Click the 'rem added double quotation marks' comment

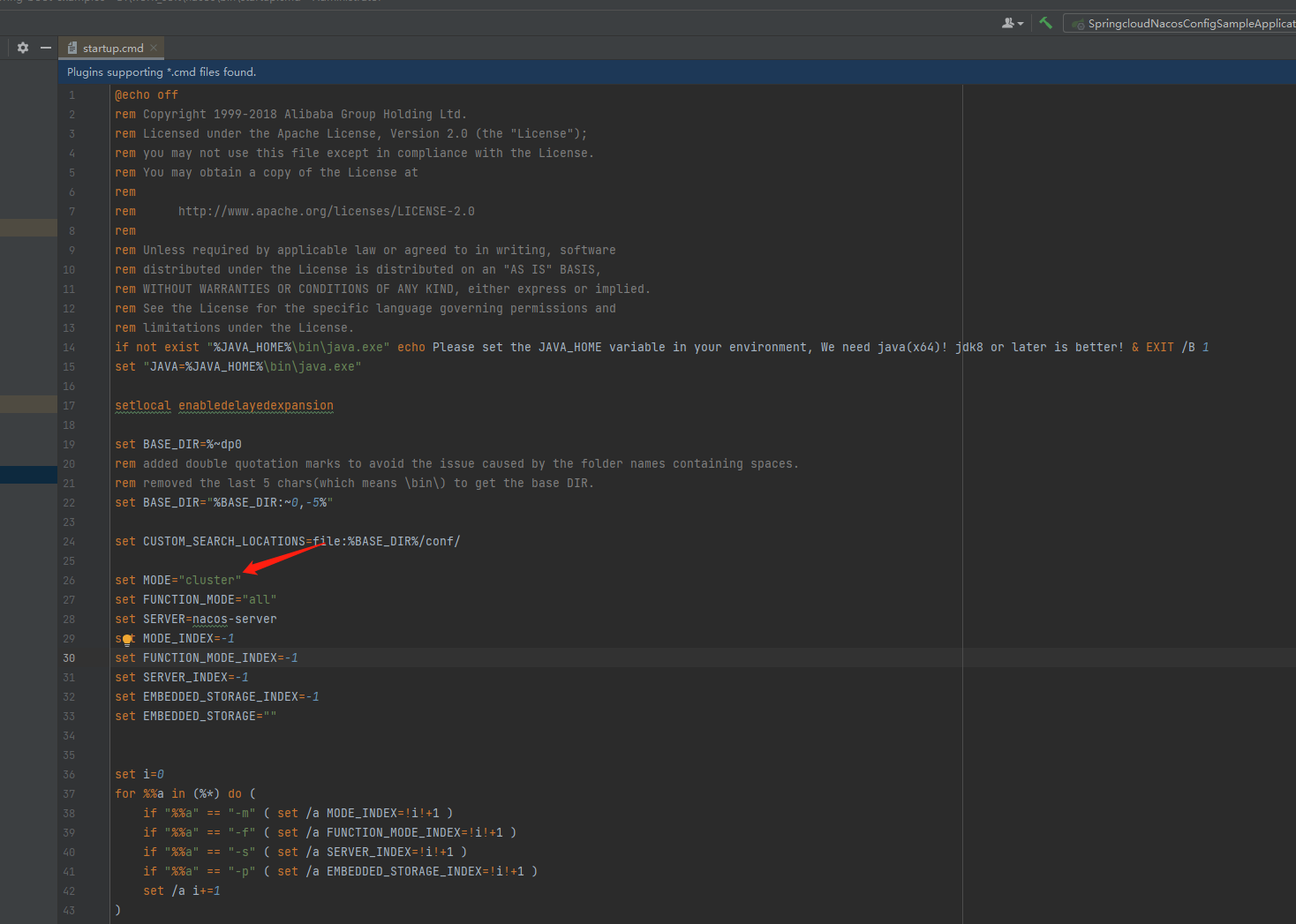tap(456, 464)
